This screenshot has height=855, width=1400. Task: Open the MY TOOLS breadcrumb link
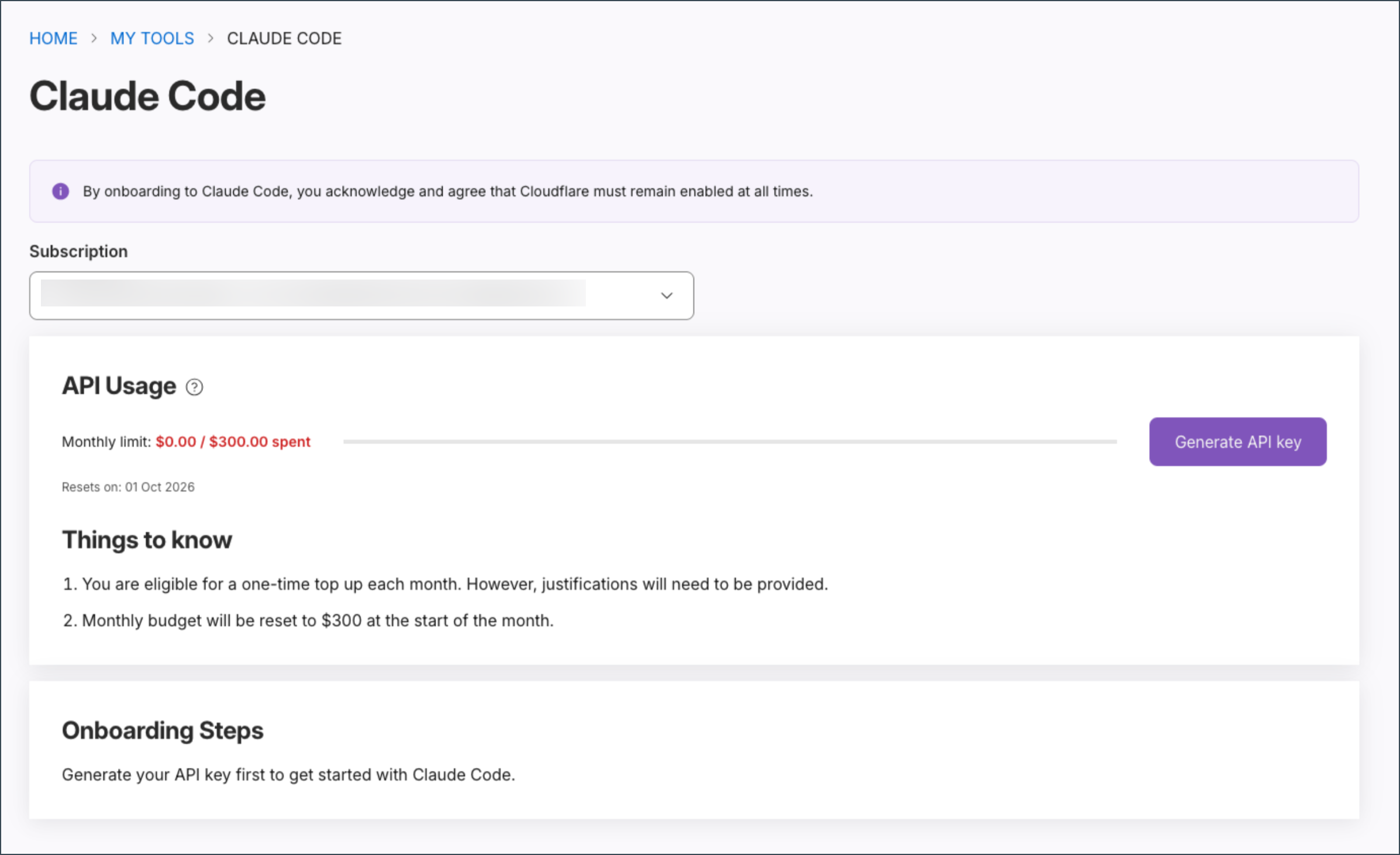click(152, 39)
